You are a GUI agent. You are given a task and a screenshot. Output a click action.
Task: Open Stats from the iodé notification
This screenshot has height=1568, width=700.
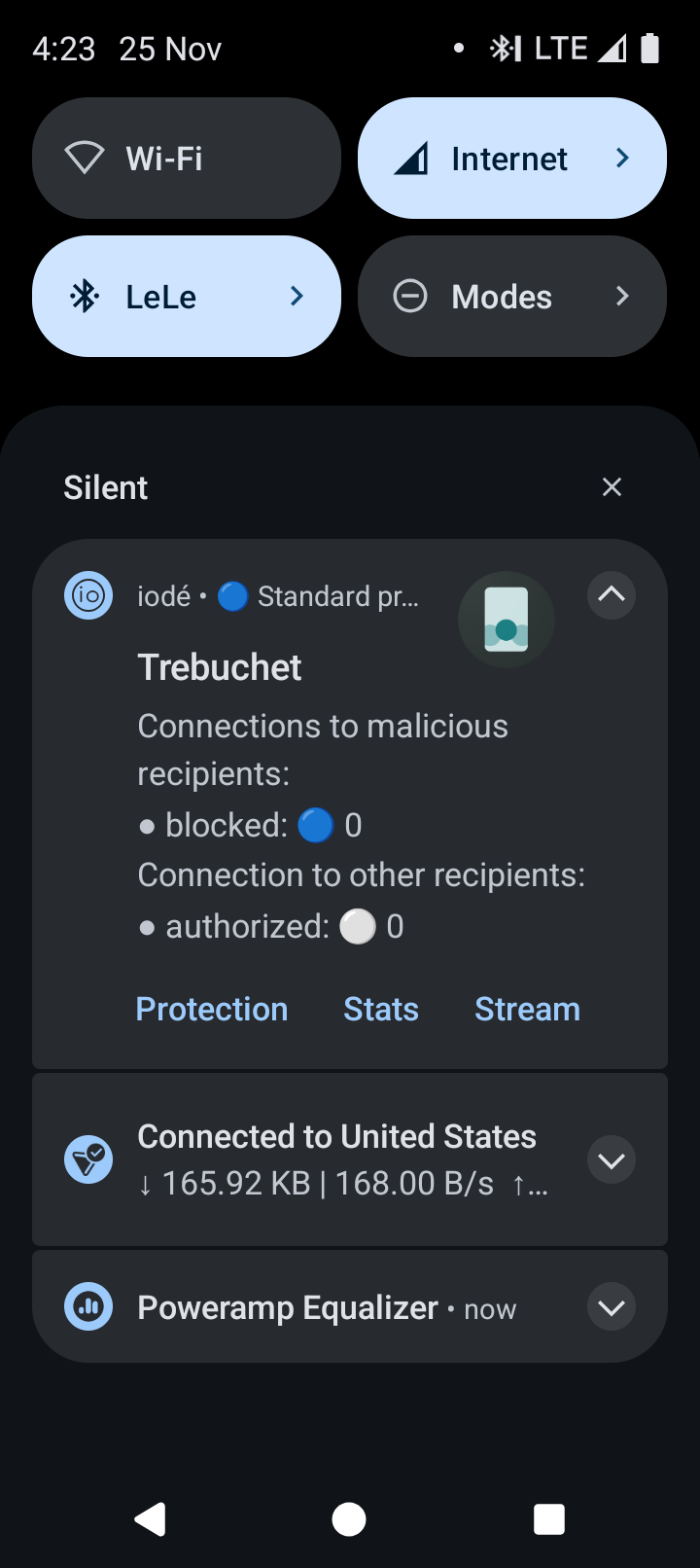(x=381, y=1009)
